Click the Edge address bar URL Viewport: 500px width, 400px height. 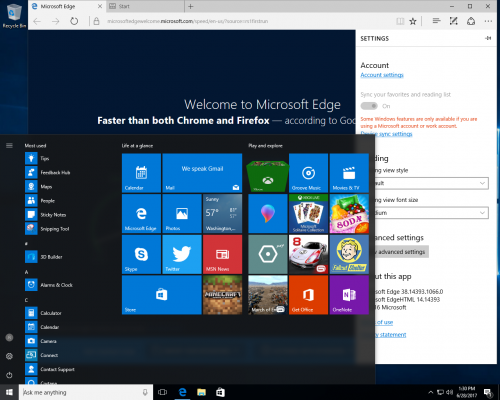point(187,21)
